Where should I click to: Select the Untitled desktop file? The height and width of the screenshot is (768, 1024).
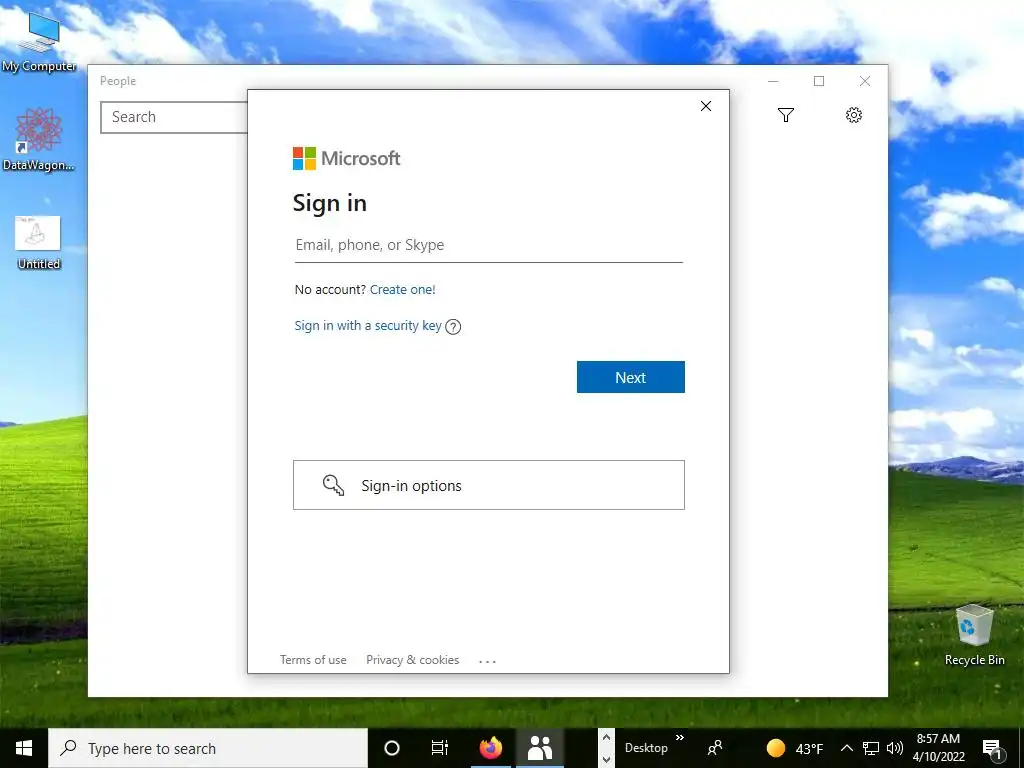[39, 242]
